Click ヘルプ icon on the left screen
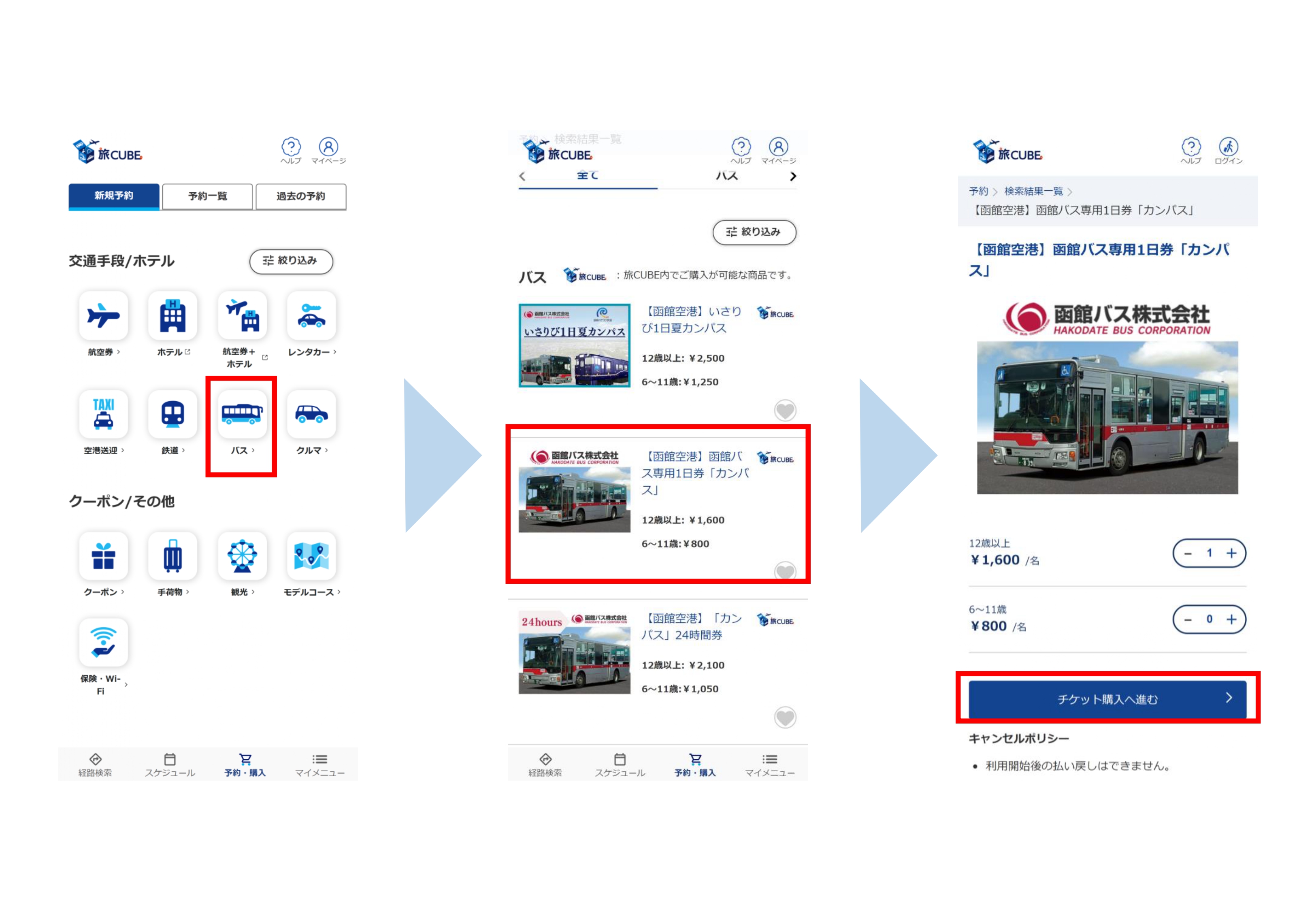Viewport: 1316px width, 911px height. (x=291, y=151)
